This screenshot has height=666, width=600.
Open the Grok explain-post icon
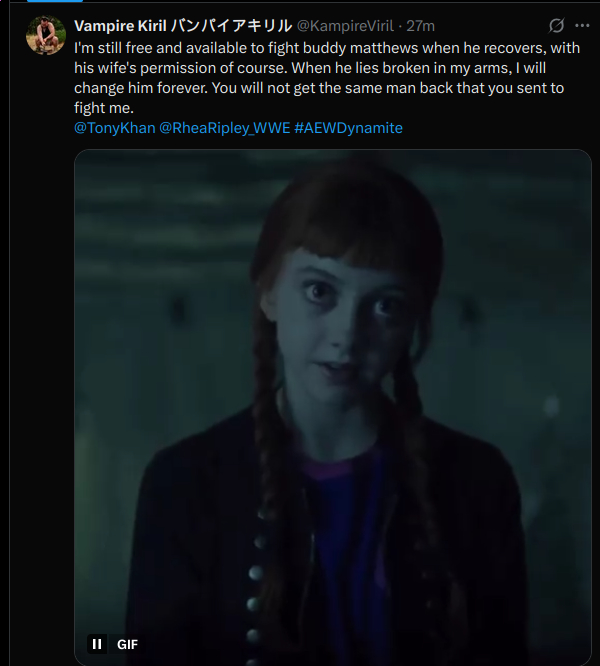[557, 25]
